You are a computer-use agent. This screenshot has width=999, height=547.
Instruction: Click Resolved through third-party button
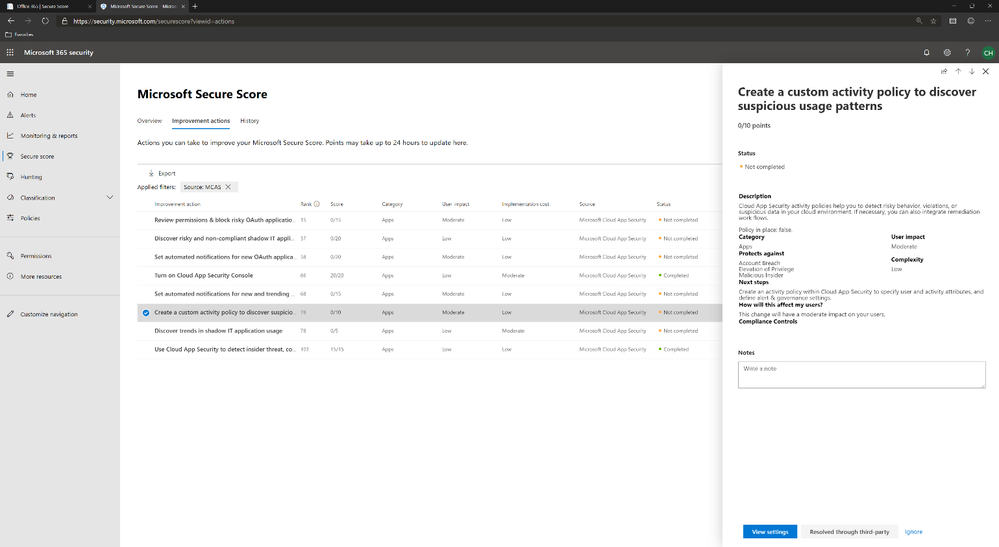click(849, 532)
